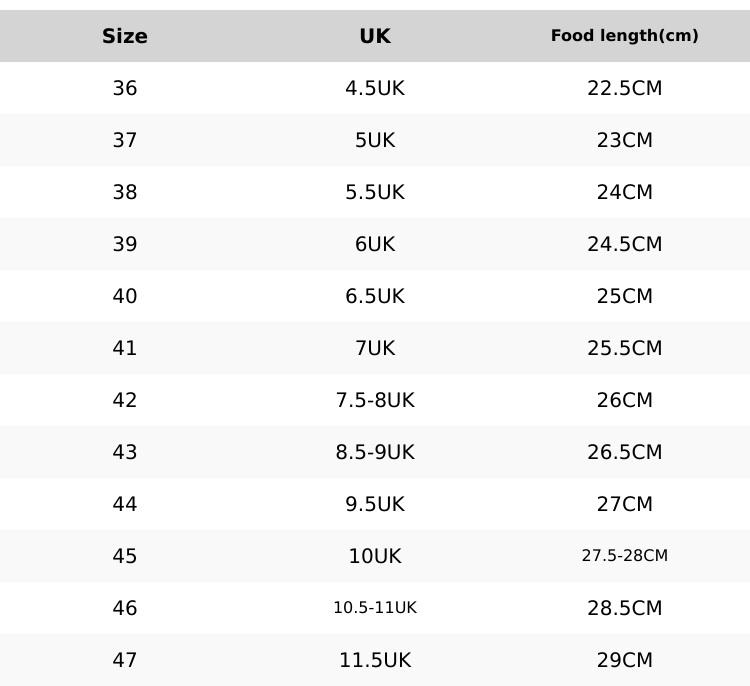
Task: Click the 11.5UK cell
Action: [375, 660]
